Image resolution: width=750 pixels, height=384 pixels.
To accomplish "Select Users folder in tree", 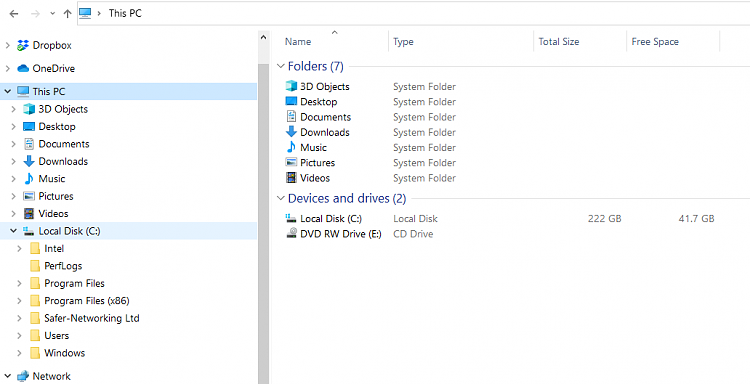I will pyautogui.click(x=56, y=336).
